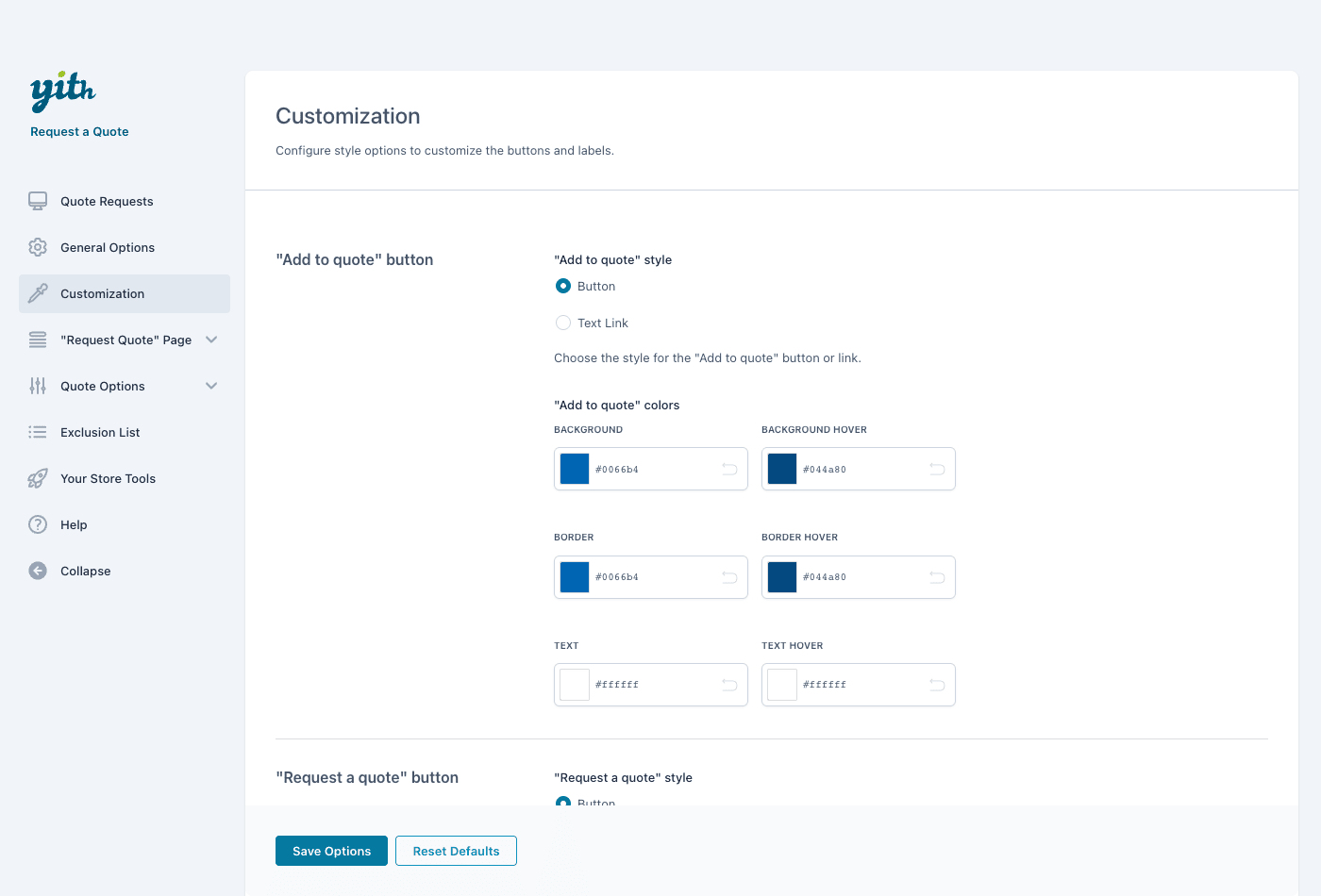Click the TEXT hex value #ffffff field
The width and height of the screenshot is (1321, 896).
coord(617,685)
